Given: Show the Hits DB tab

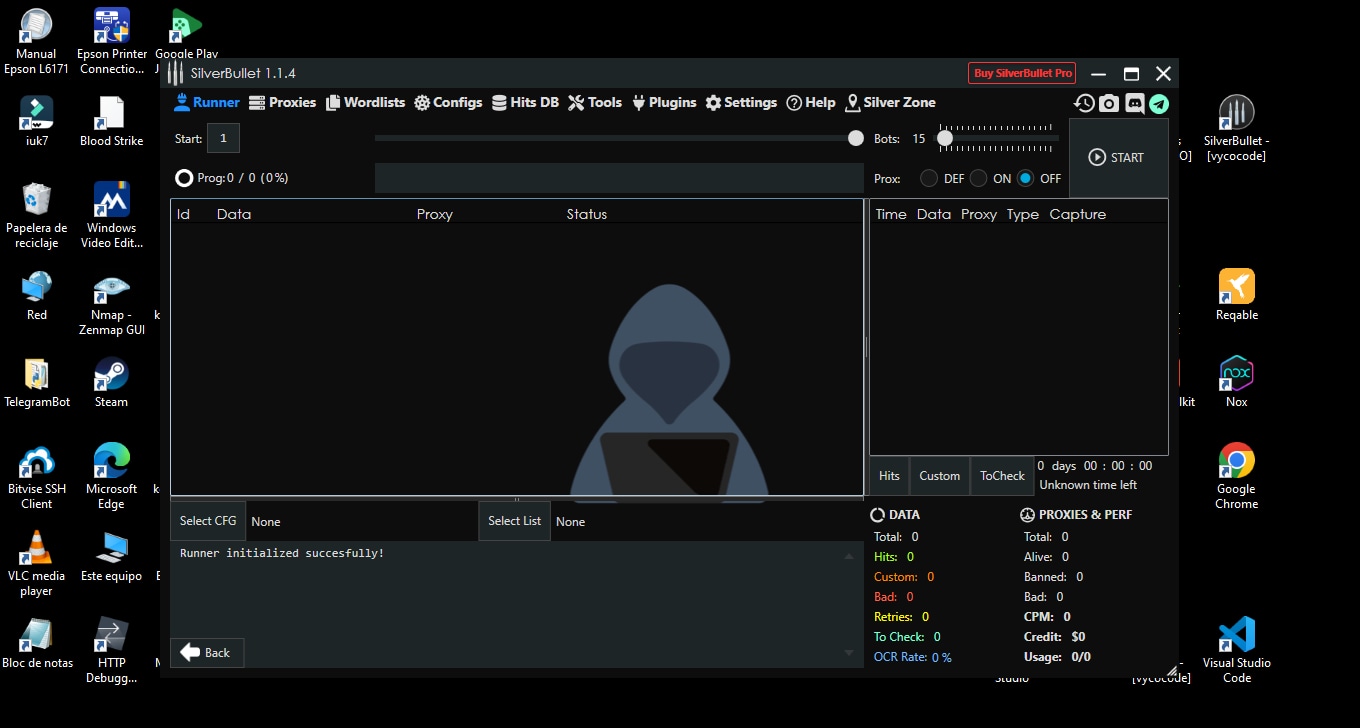Looking at the screenshot, I should click(524, 102).
